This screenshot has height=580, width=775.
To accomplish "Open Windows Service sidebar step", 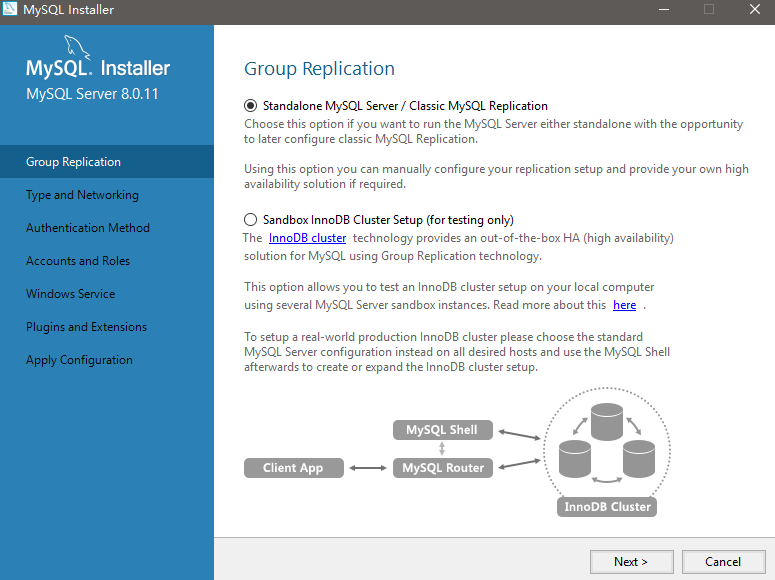I will tap(107, 294).
